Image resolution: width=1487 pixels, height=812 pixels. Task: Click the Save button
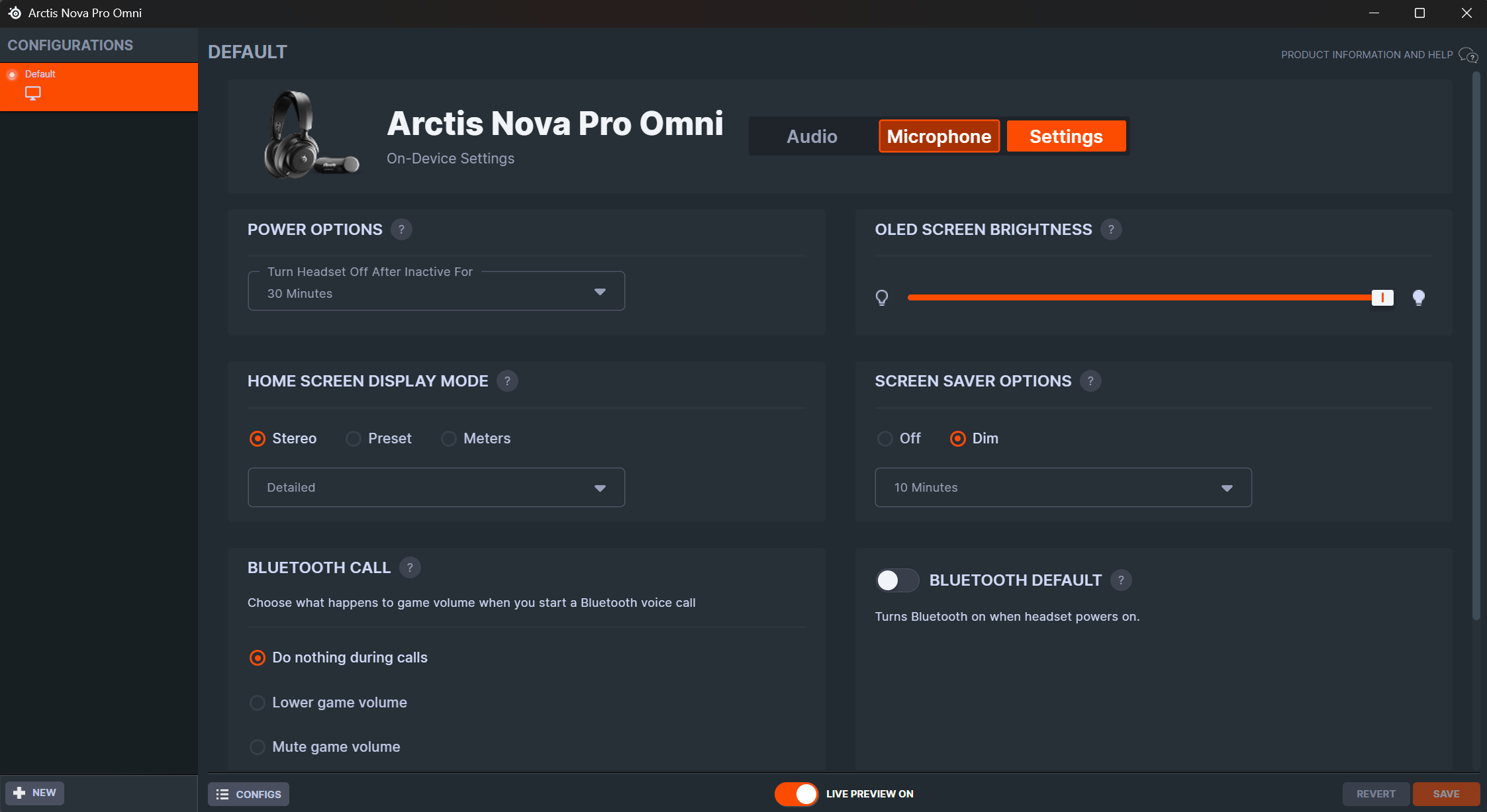click(x=1446, y=794)
